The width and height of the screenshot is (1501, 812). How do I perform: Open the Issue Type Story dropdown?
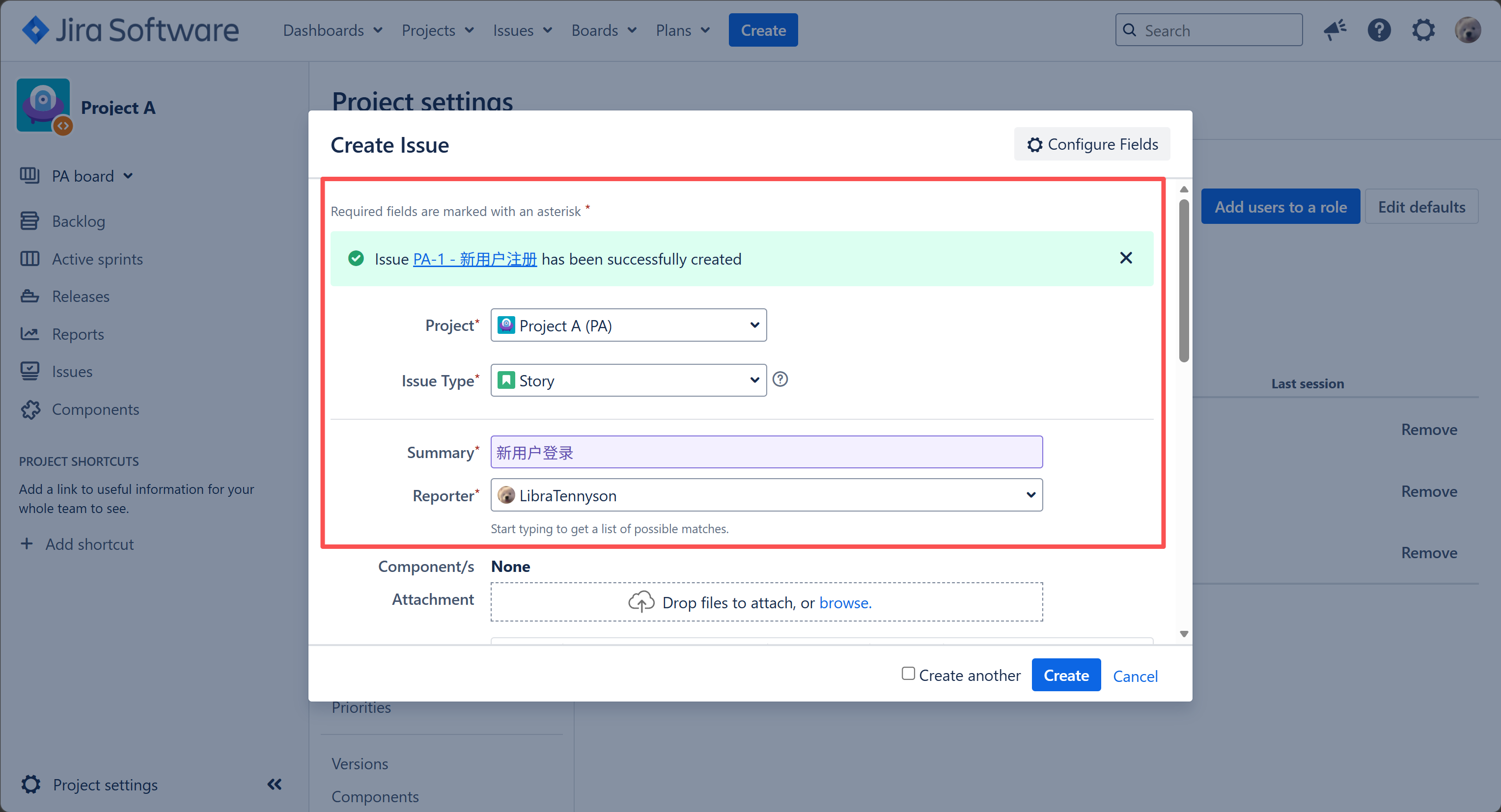click(x=628, y=380)
